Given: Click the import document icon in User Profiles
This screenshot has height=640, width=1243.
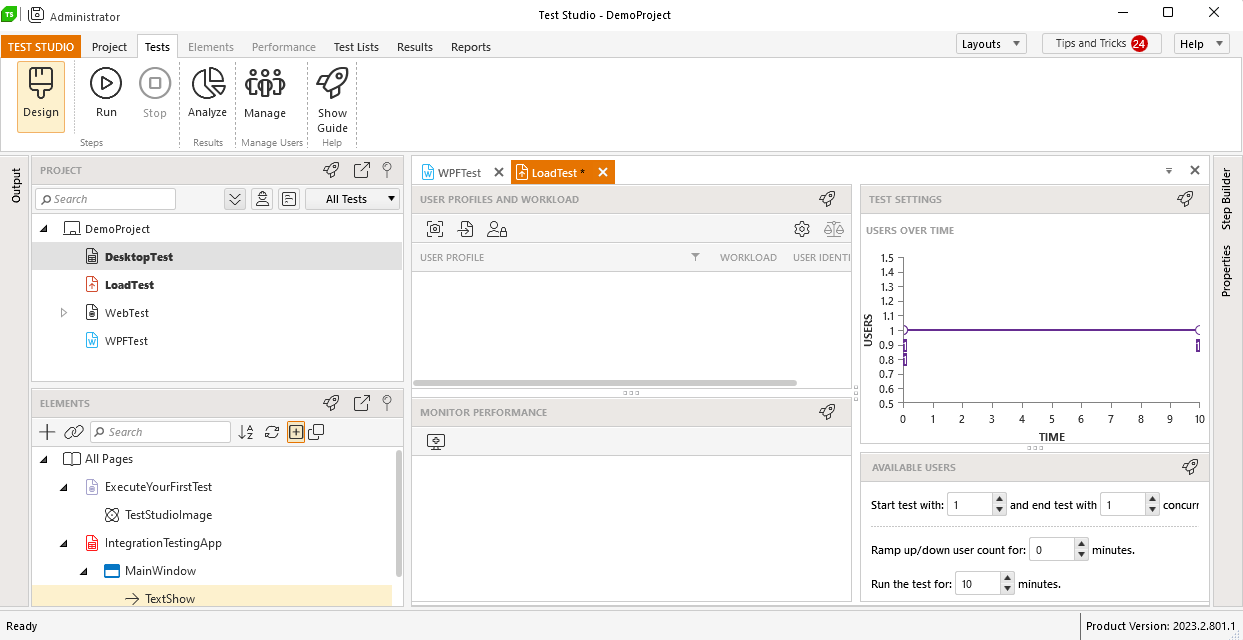Looking at the screenshot, I should [466, 229].
